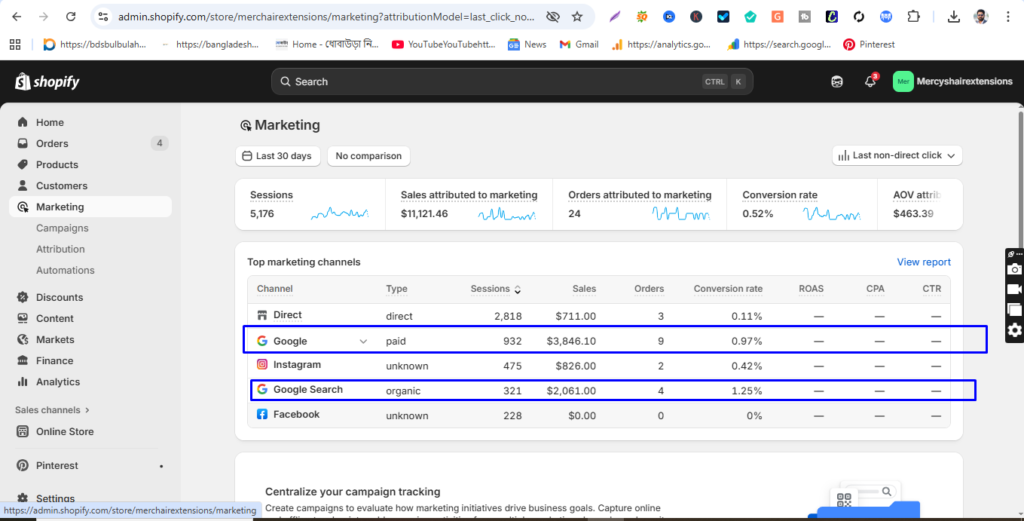
Task: Open Mercyshairextensions account menu
Action: [x=953, y=82]
